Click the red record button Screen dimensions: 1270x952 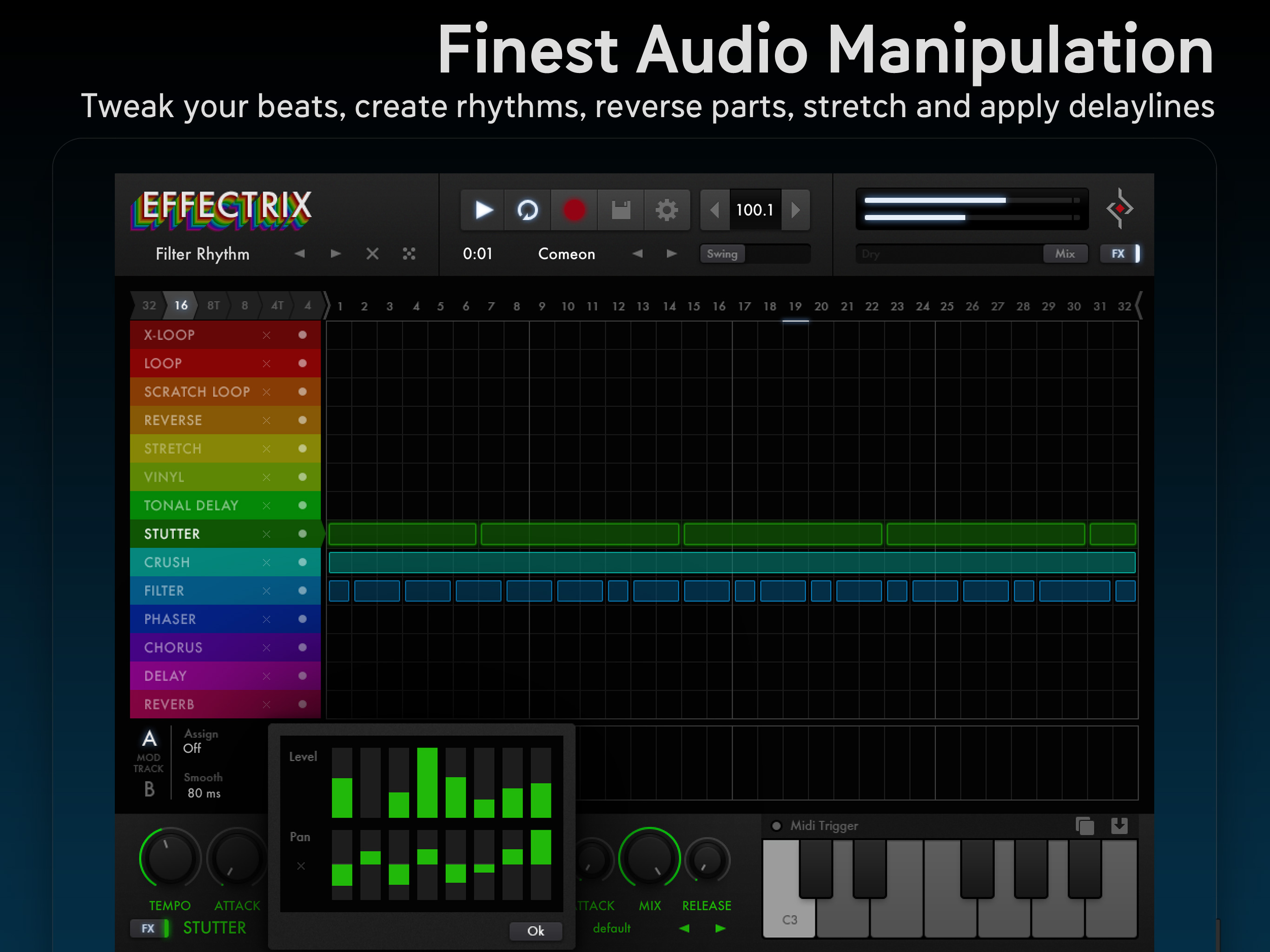click(x=574, y=210)
